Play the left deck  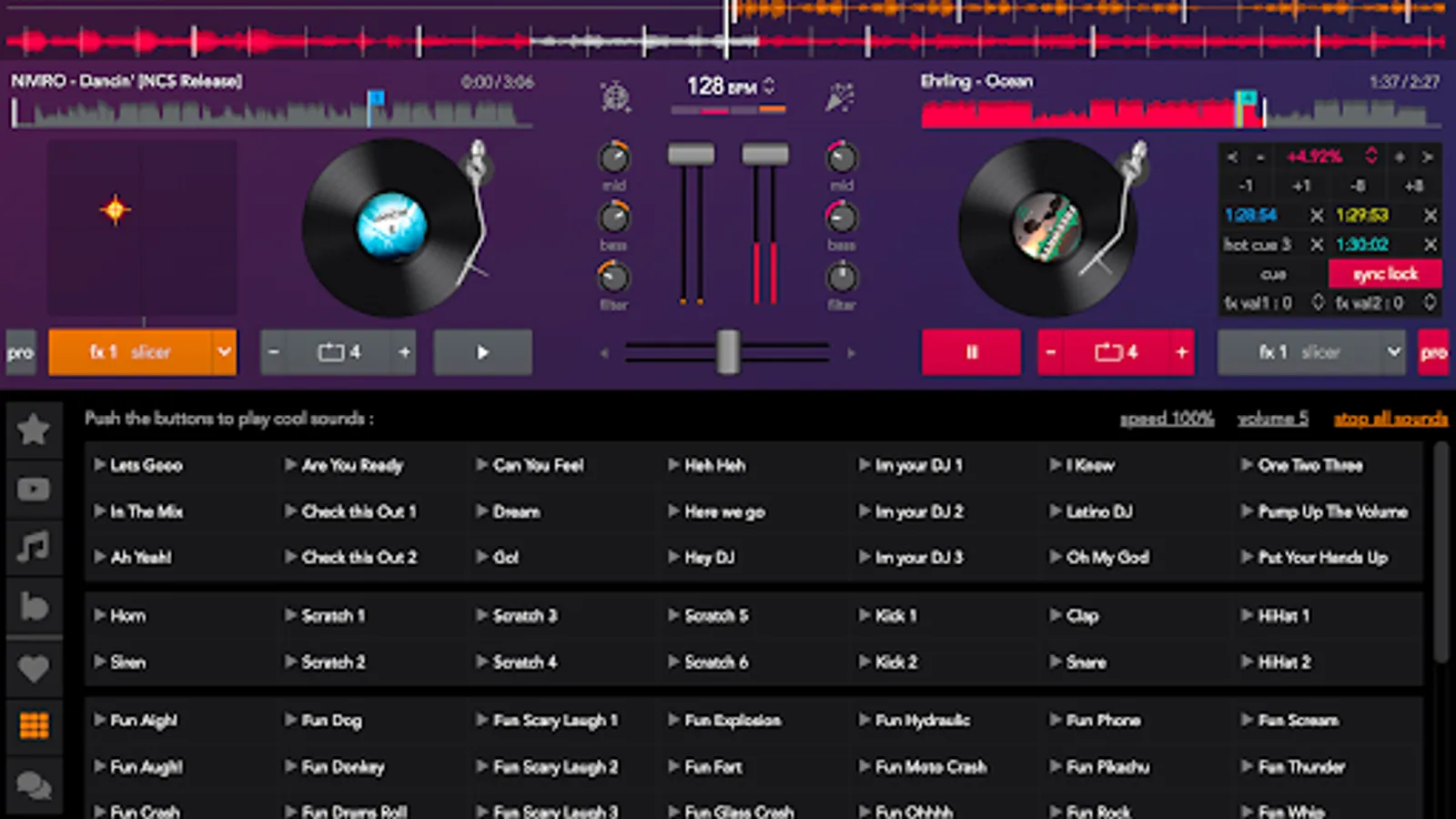pos(483,352)
